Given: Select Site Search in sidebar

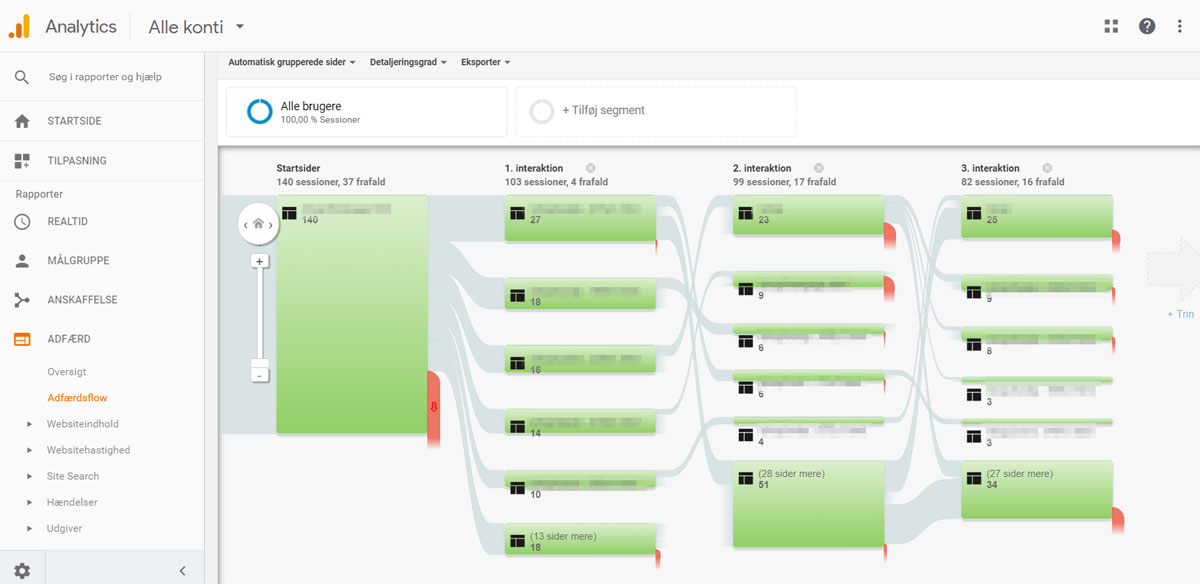Looking at the screenshot, I should (x=73, y=476).
